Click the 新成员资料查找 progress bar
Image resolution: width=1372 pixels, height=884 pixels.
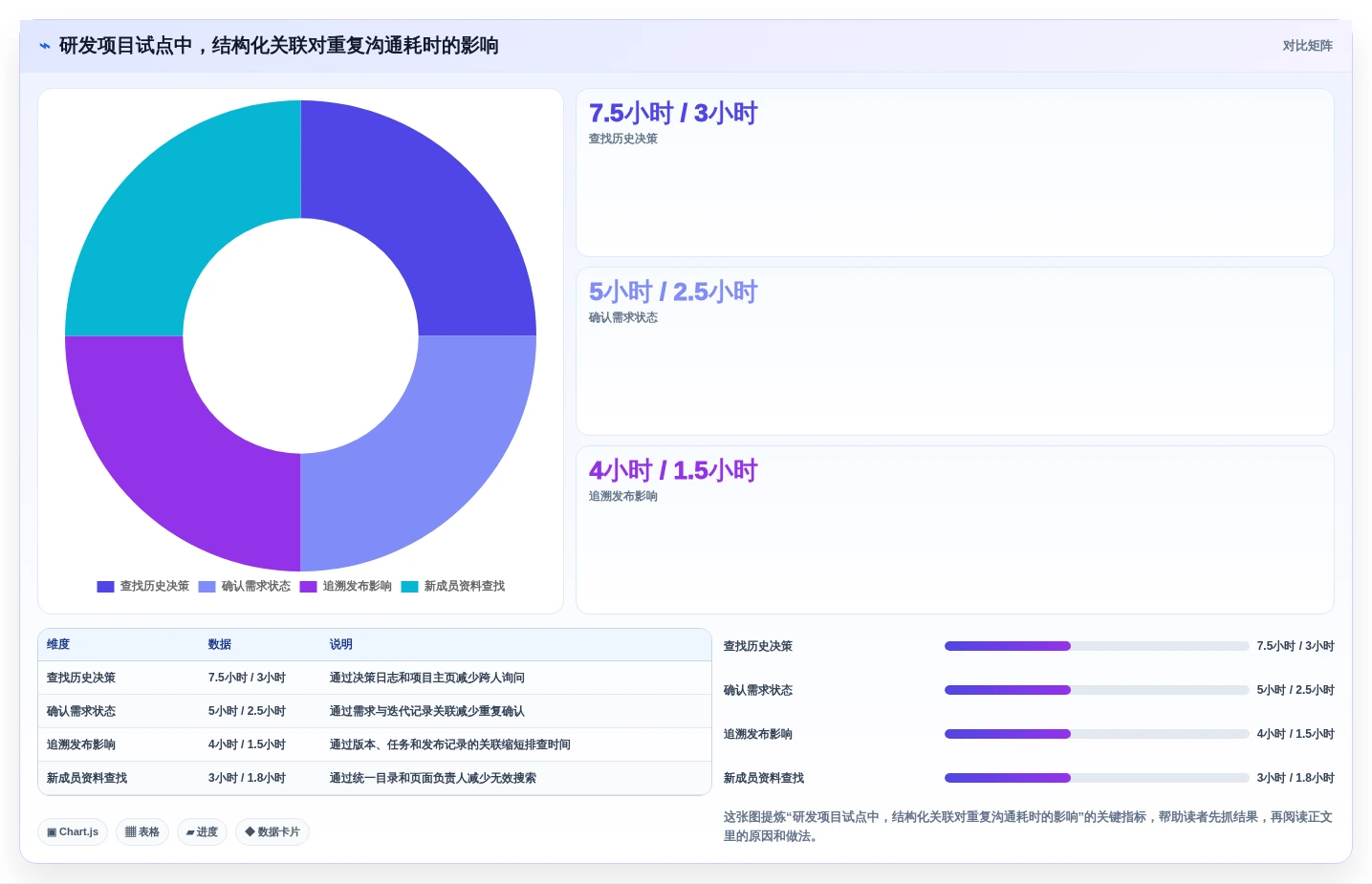click(x=1097, y=778)
